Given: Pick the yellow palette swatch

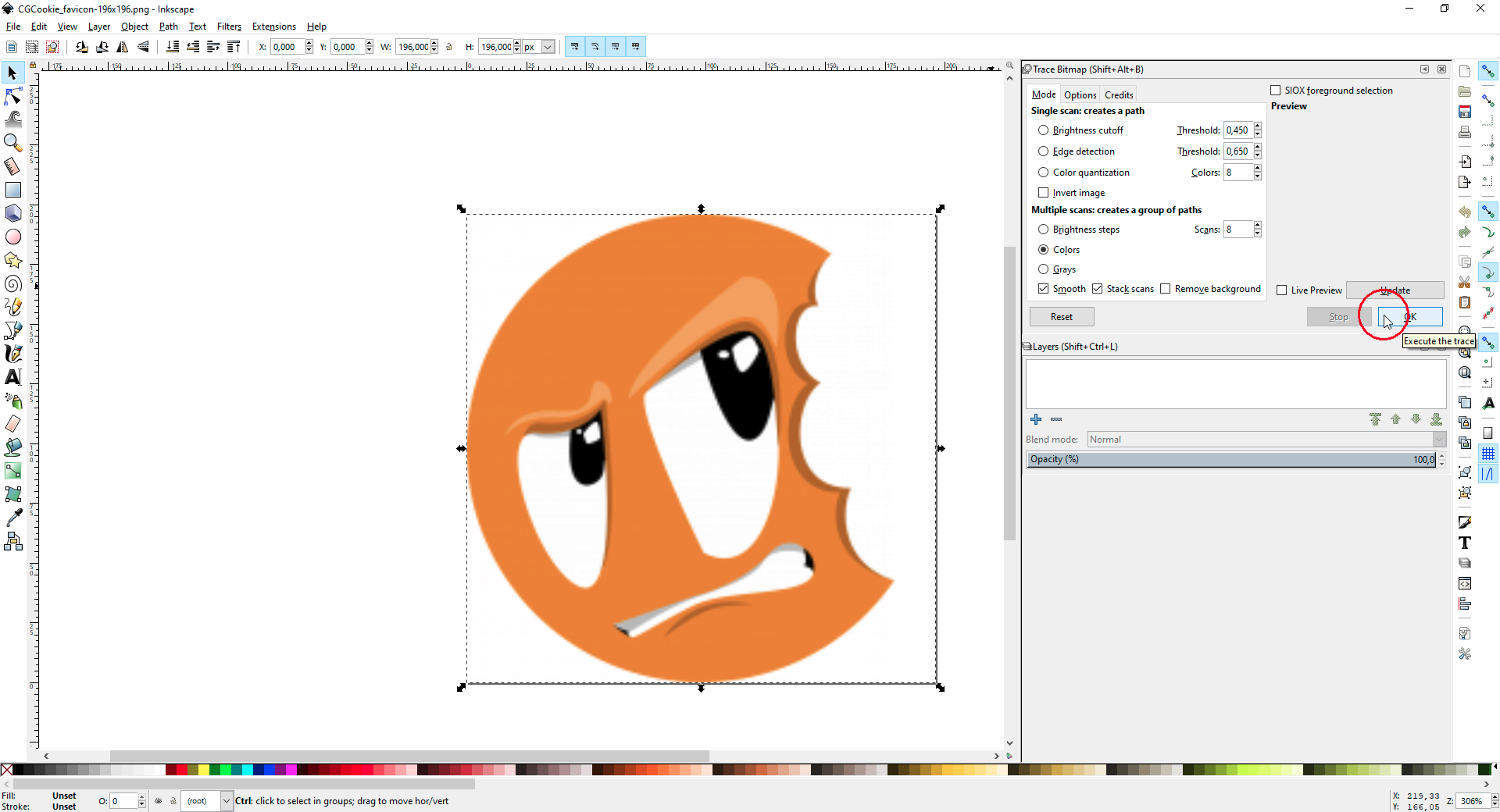Looking at the screenshot, I should pos(204,770).
